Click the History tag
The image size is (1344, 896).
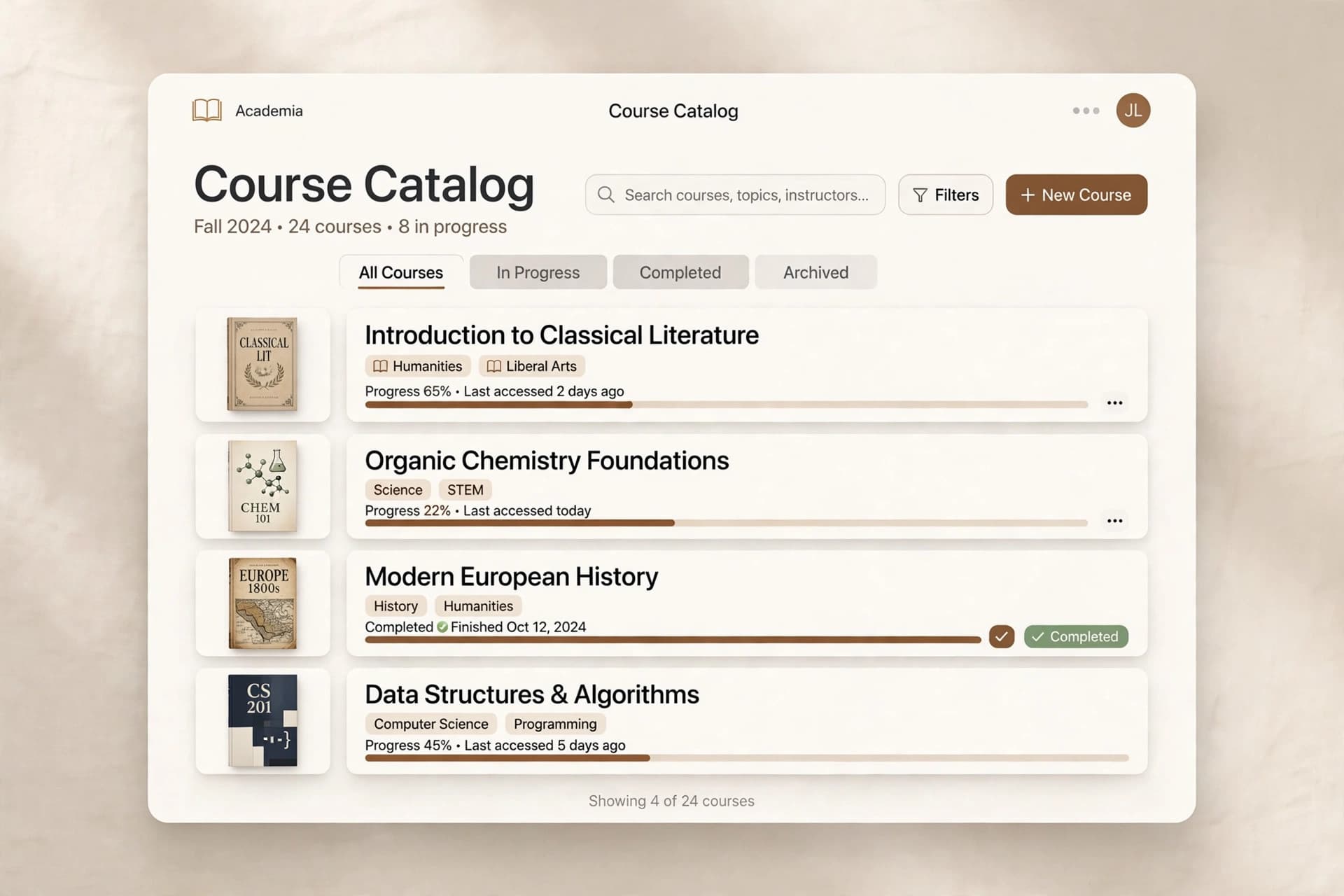(x=395, y=606)
